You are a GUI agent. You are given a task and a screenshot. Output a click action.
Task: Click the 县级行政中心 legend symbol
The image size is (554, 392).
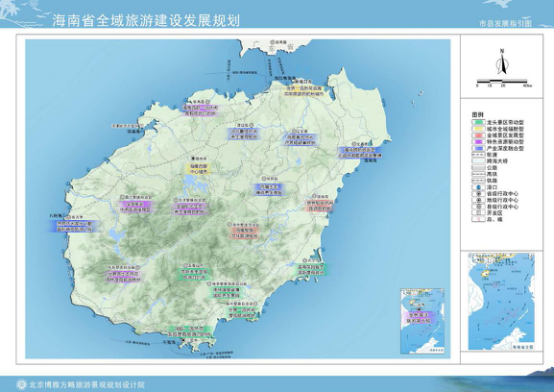pos(478,206)
